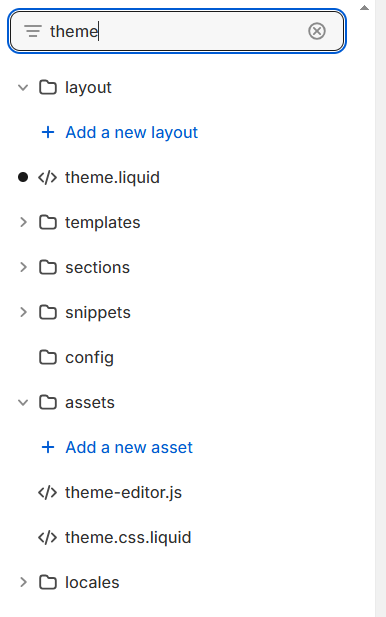
Task: Click the Add a new asset link
Action: (129, 447)
